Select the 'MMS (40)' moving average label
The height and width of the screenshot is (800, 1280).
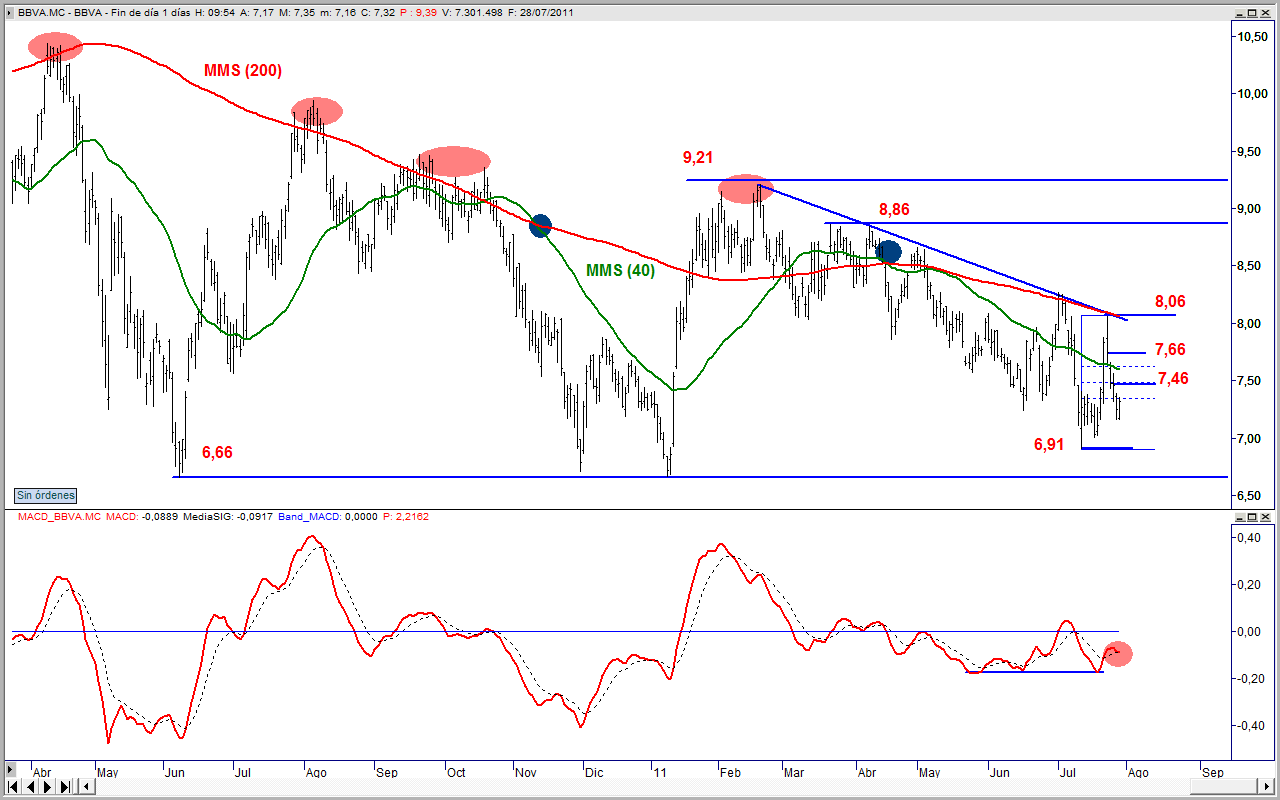(620, 270)
